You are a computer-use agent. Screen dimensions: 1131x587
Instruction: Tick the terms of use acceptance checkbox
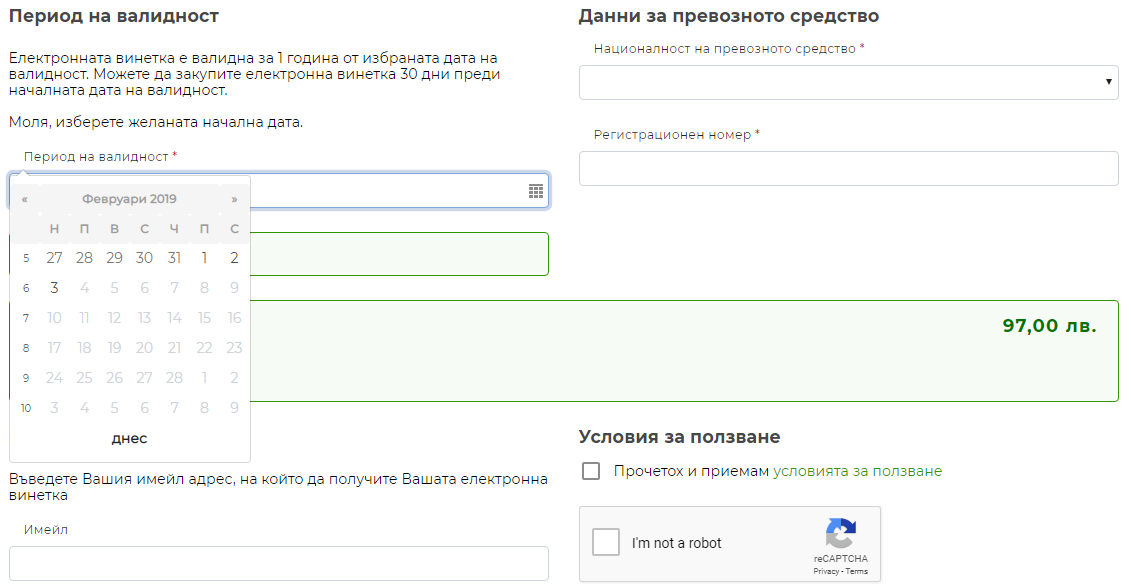pos(591,471)
